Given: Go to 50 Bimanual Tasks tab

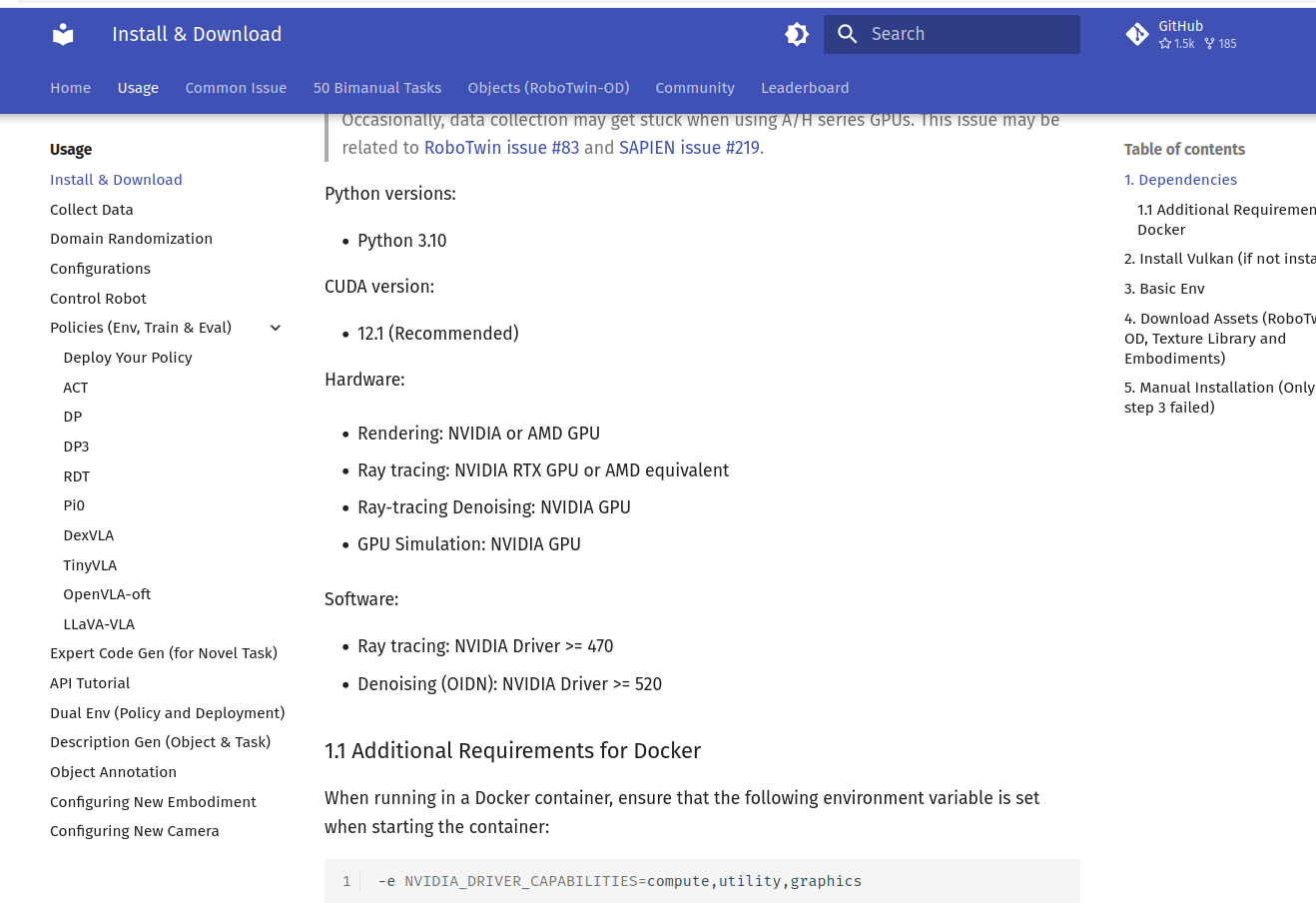Looking at the screenshot, I should (x=377, y=88).
